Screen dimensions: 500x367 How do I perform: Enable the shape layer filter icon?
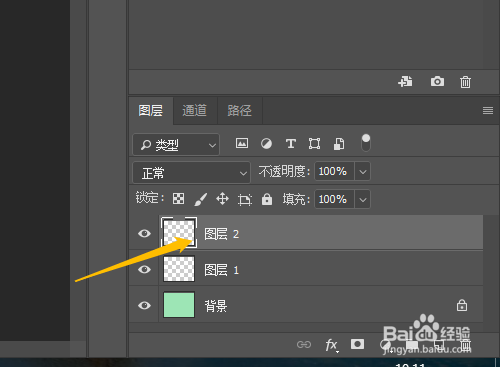point(314,144)
